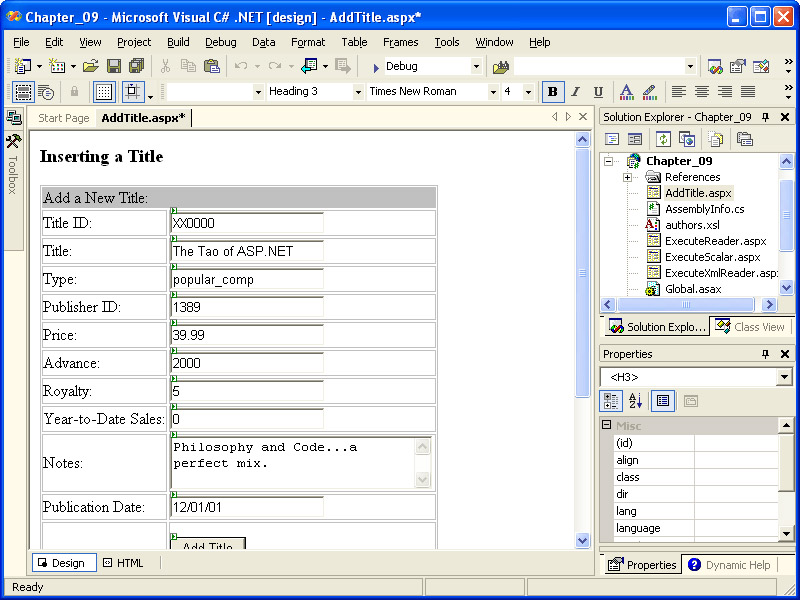800x600 pixels.
Task: Toggle Bold formatting button
Action: pos(552,92)
